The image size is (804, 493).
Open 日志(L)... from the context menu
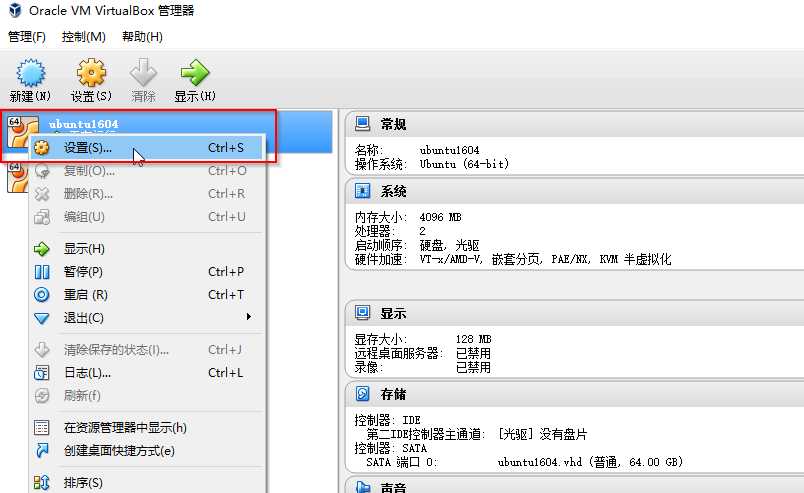[147, 373]
